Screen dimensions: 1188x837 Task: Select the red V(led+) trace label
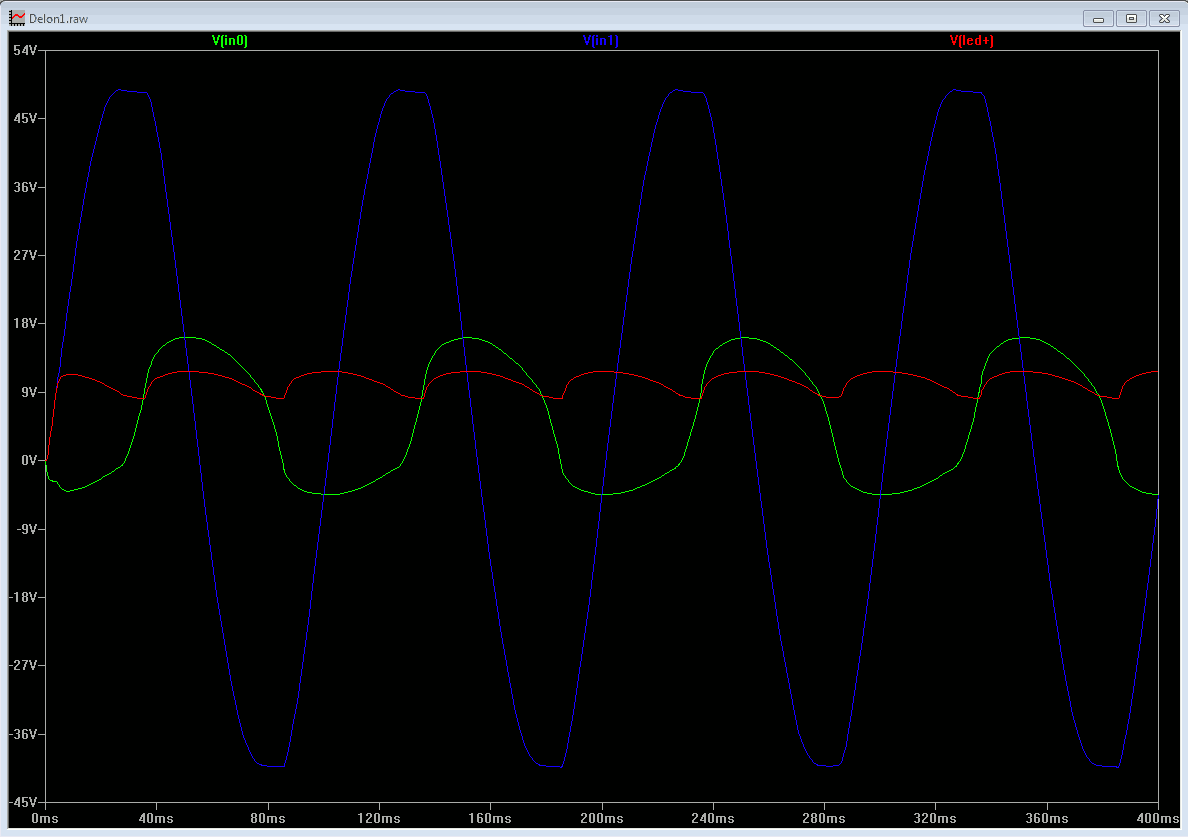pyautogui.click(x=971, y=41)
